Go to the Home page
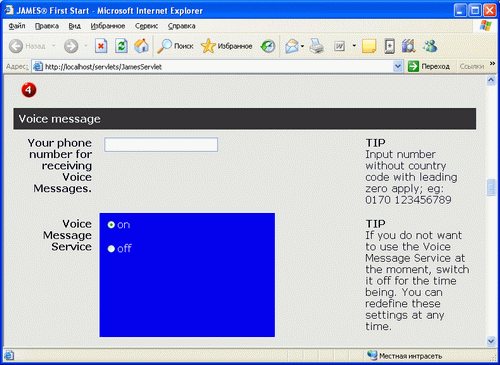This screenshot has width=500, height=365. [x=141, y=46]
